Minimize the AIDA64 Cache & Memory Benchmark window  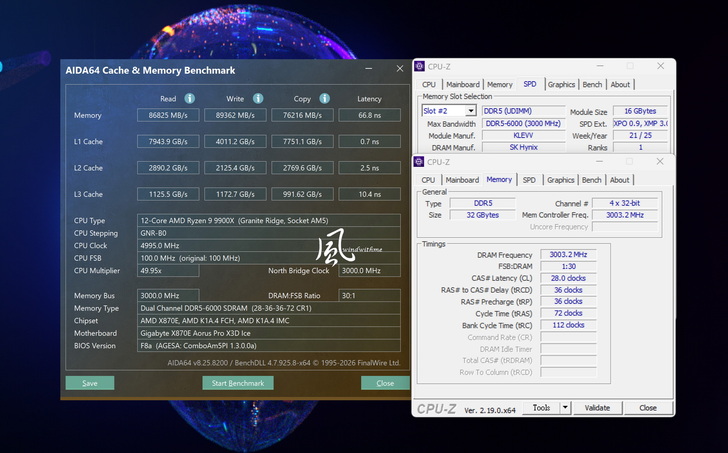[369, 70]
